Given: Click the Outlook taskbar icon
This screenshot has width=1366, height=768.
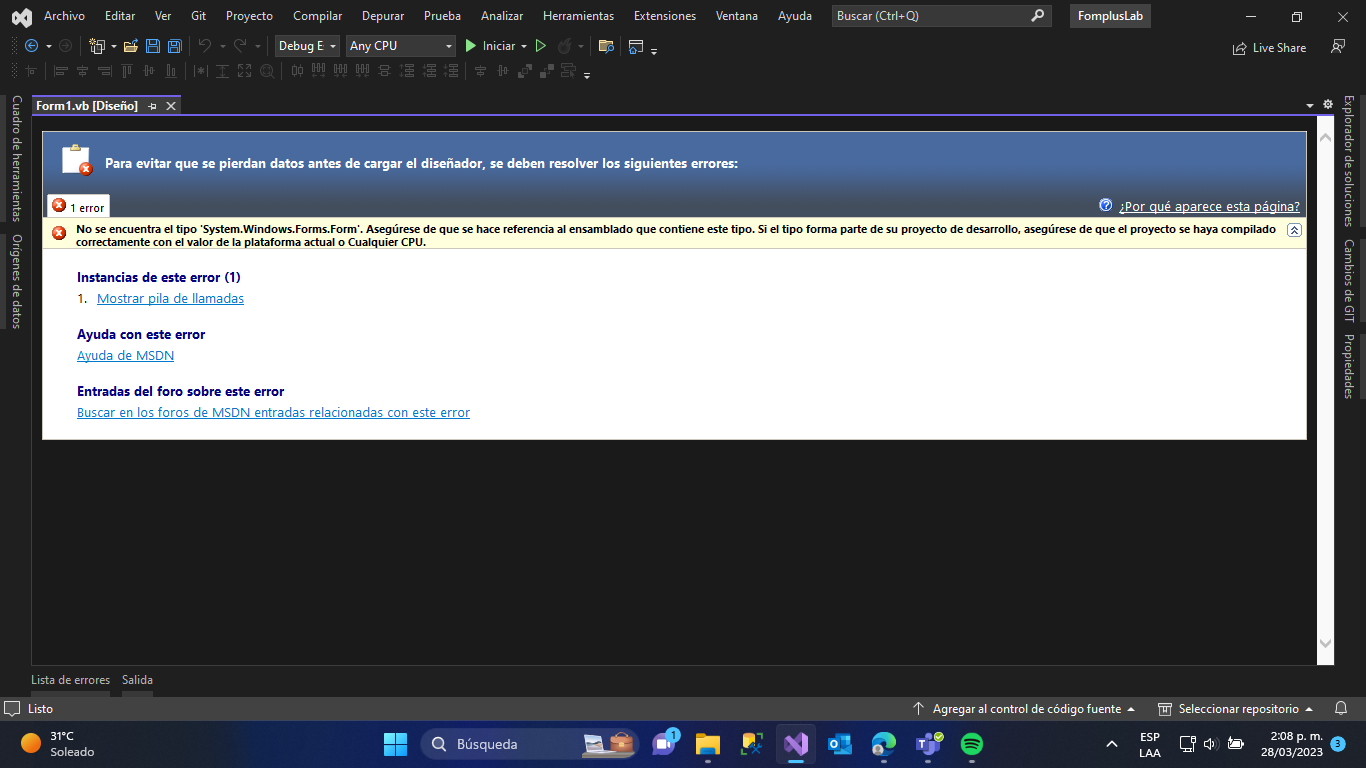Looking at the screenshot, I should coord(839,744).
